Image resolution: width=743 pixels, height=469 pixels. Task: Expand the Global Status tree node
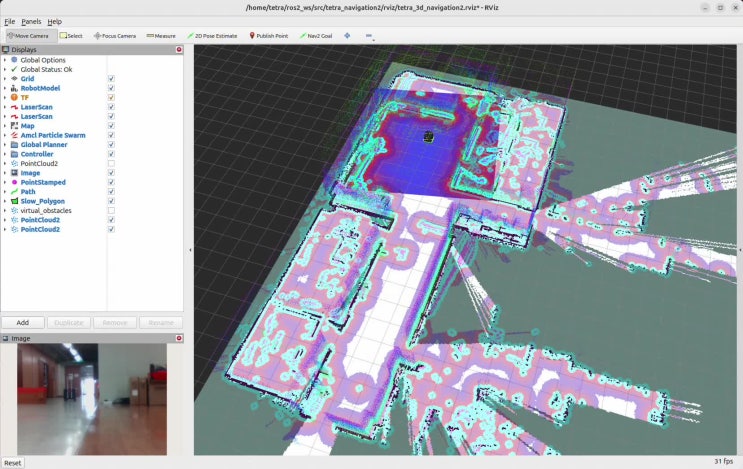(5, 69)
